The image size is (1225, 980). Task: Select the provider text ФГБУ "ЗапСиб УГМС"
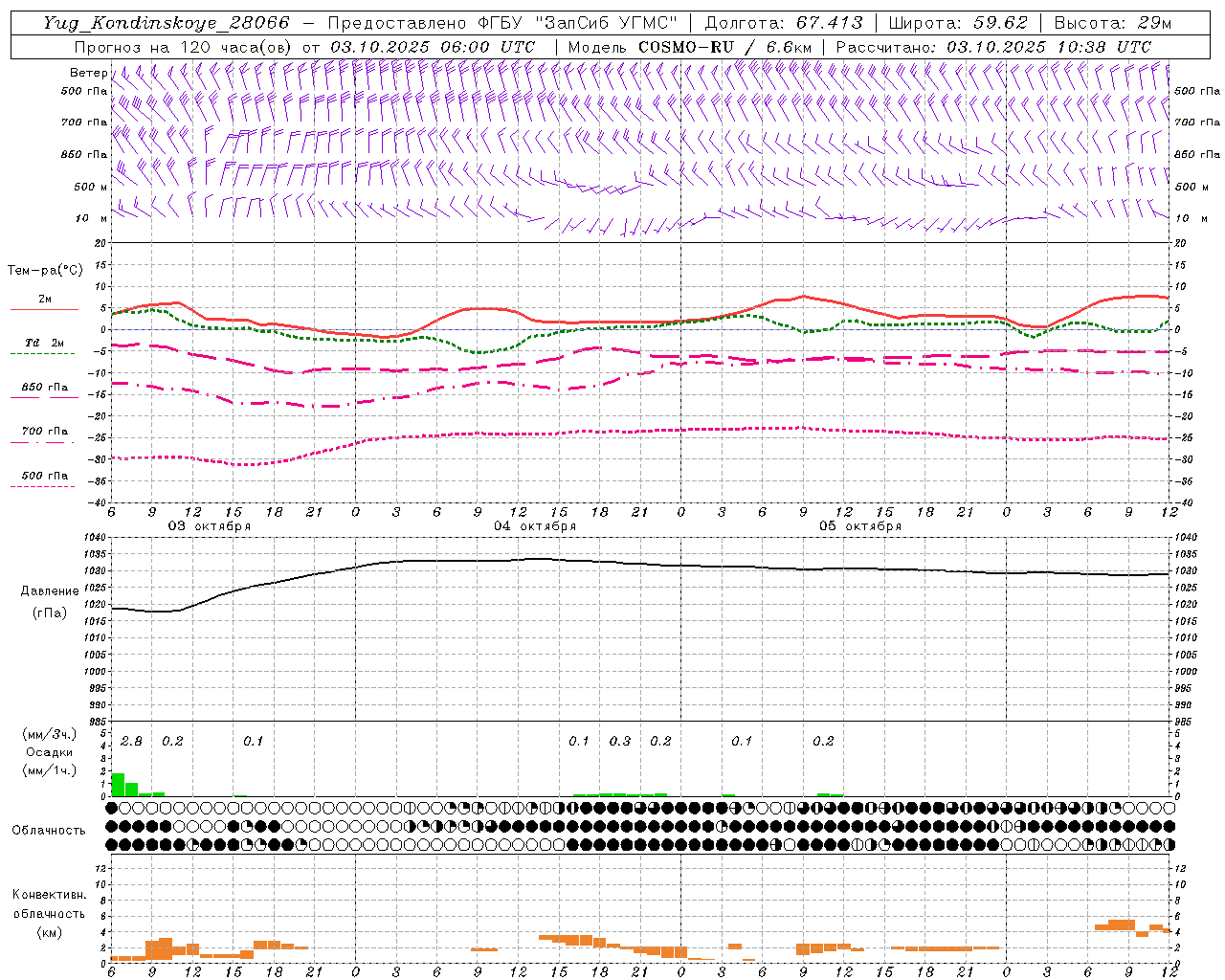click(577, 23)
